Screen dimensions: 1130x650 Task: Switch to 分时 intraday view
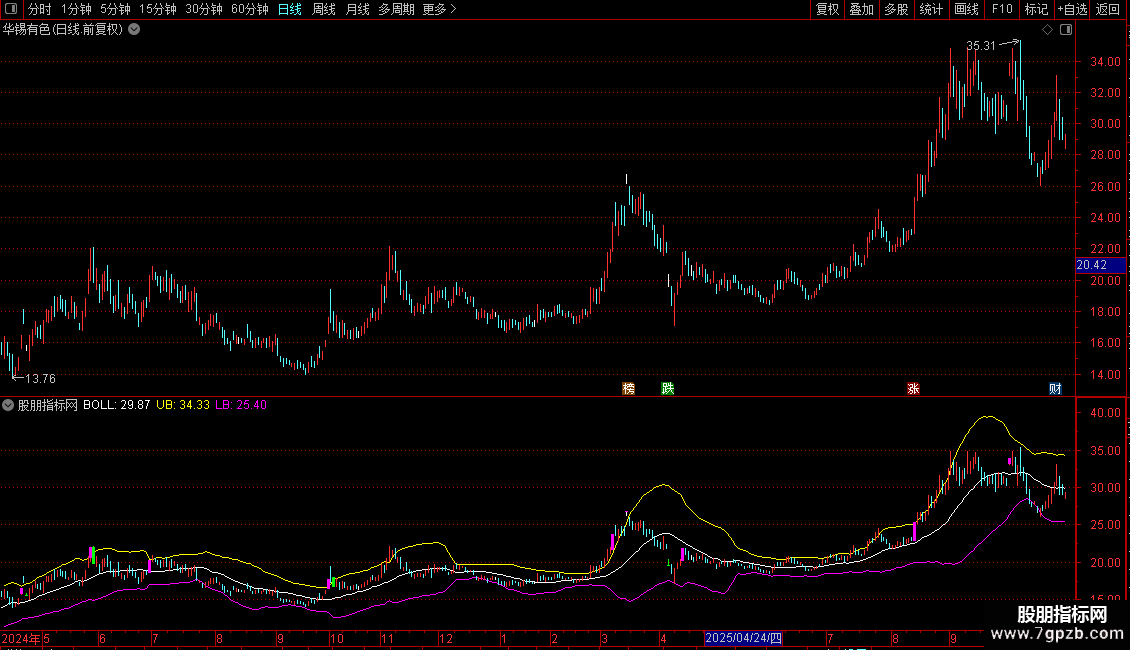pyautogui.click(x=40, y=9)
